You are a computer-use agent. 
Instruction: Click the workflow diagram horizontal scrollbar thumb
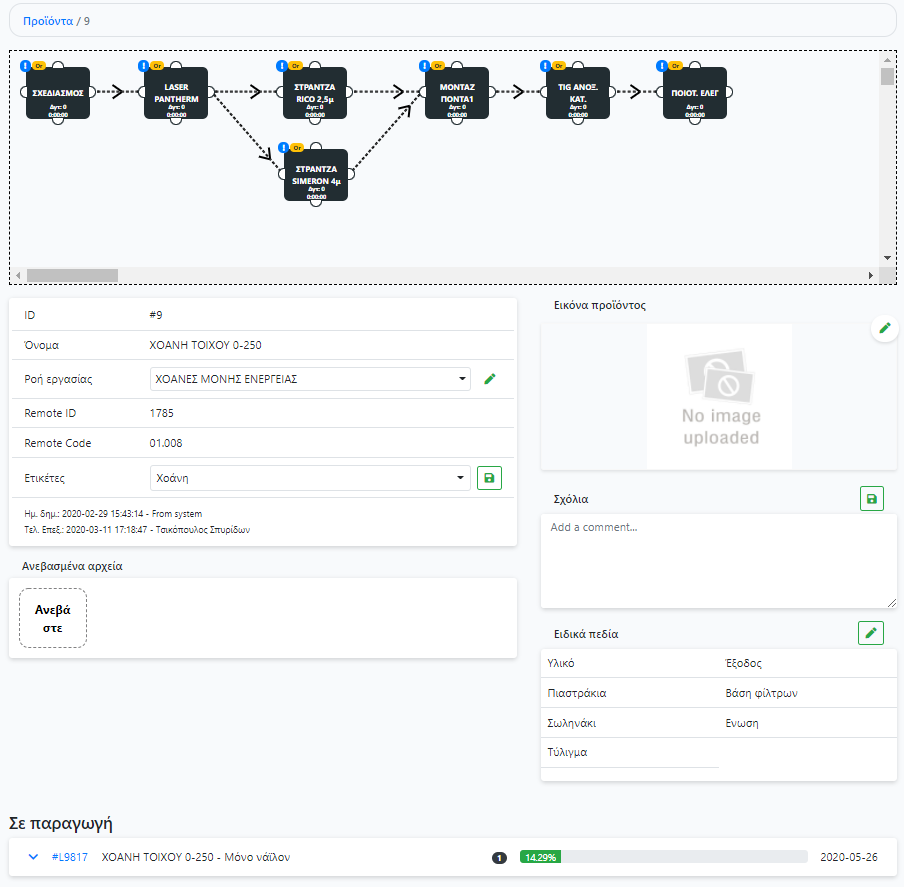point(72,275)
